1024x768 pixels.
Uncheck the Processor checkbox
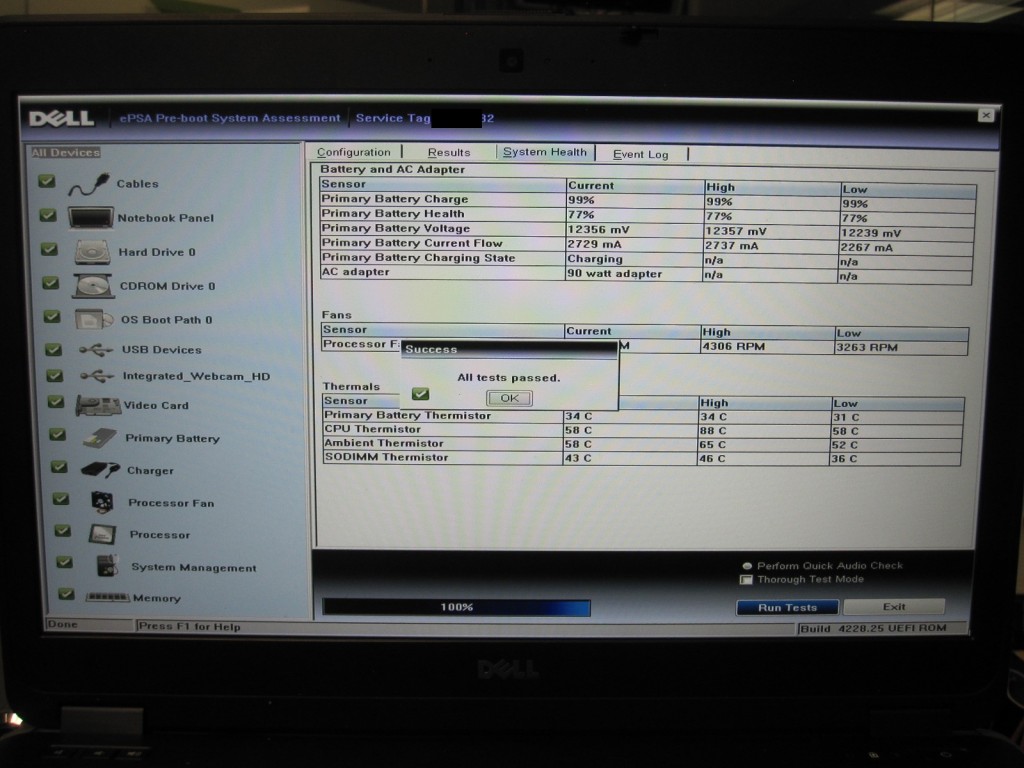click(62, 530)
